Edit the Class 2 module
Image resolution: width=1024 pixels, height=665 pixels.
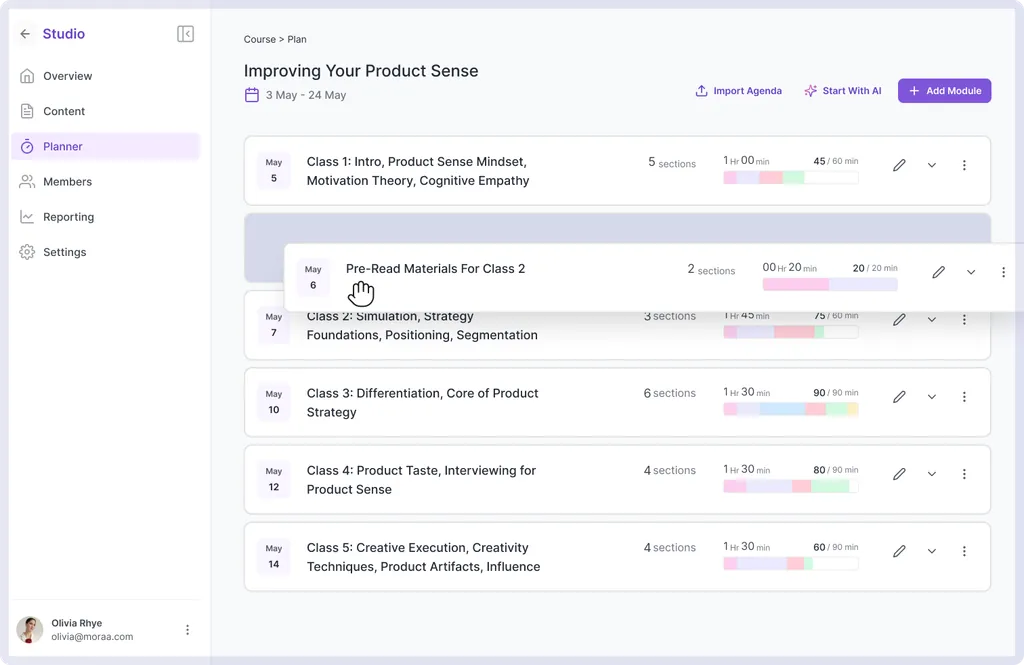click(899, 319)
